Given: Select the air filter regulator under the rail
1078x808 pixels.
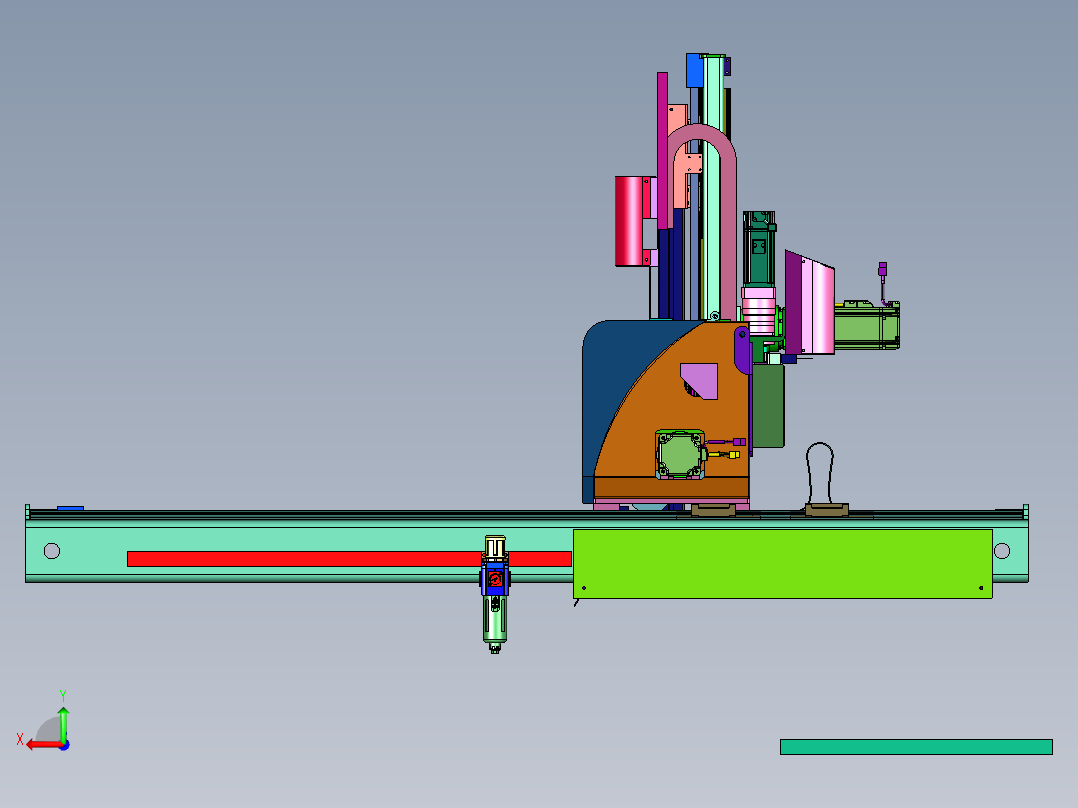Looking at the screenshot, I should (x=495, y=594).
